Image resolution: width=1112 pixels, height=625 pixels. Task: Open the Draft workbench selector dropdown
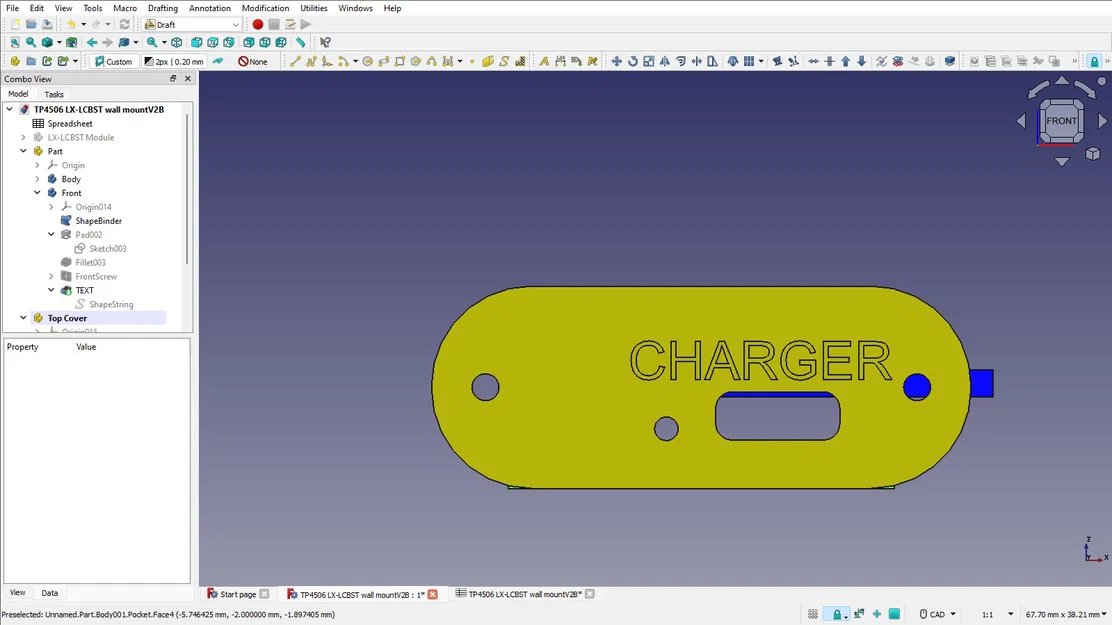pos(191,24)
